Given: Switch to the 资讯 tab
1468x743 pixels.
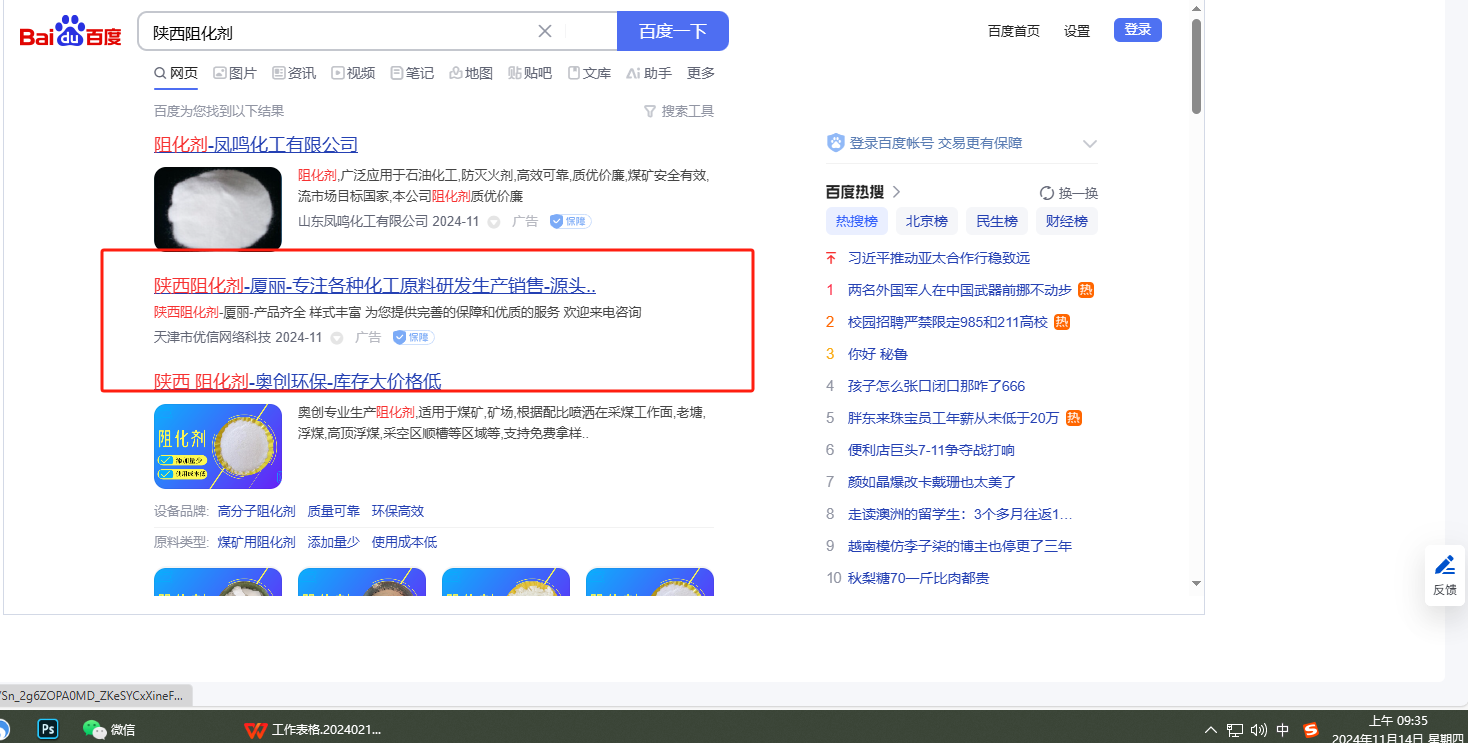Looking at the screenshot, I should click(x=294, y=73).
